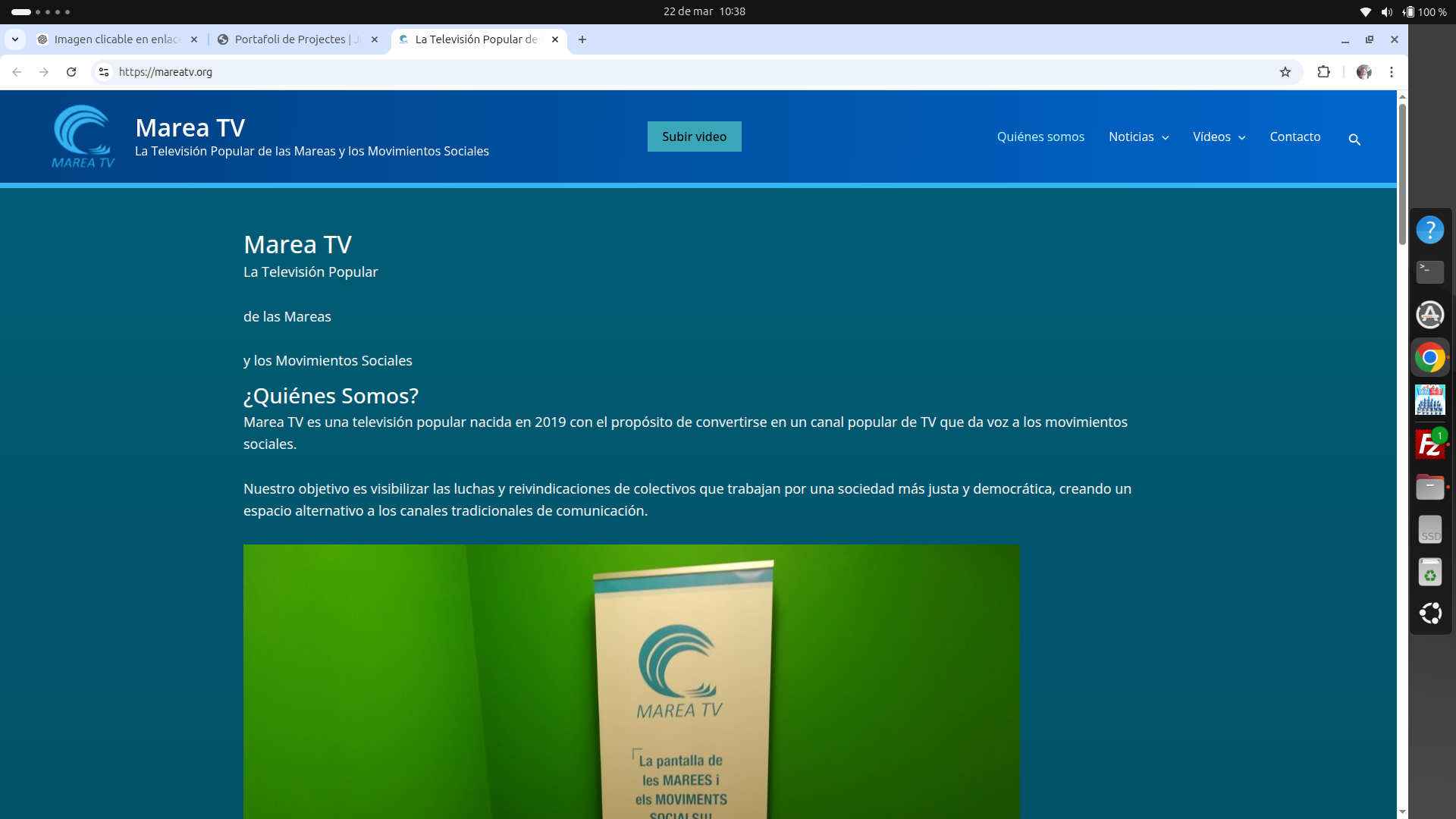View site information icon in address bar
Screen dimensions: 1456x819
104,72
